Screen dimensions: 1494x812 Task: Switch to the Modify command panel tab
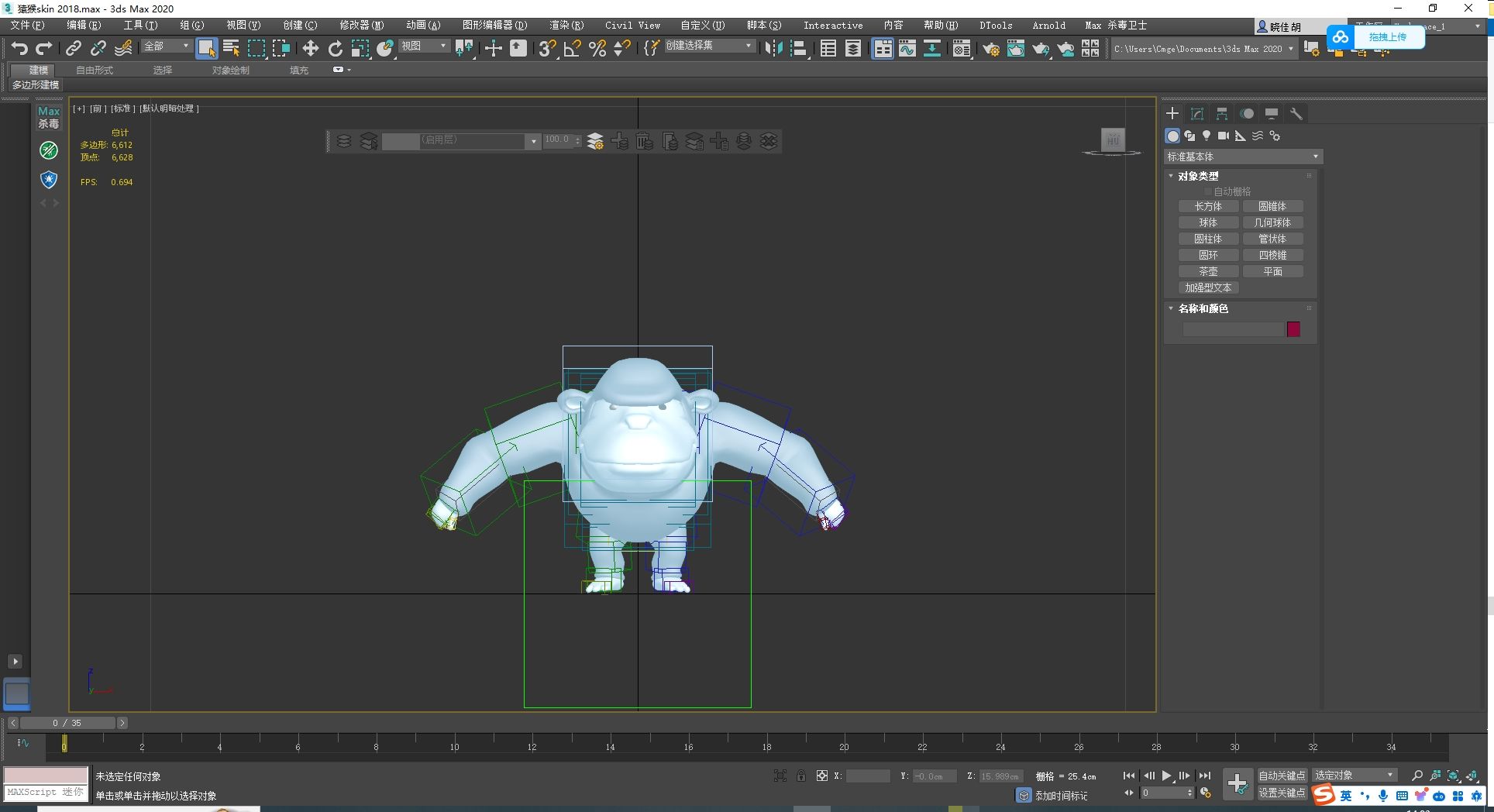tap(1197, 113)
